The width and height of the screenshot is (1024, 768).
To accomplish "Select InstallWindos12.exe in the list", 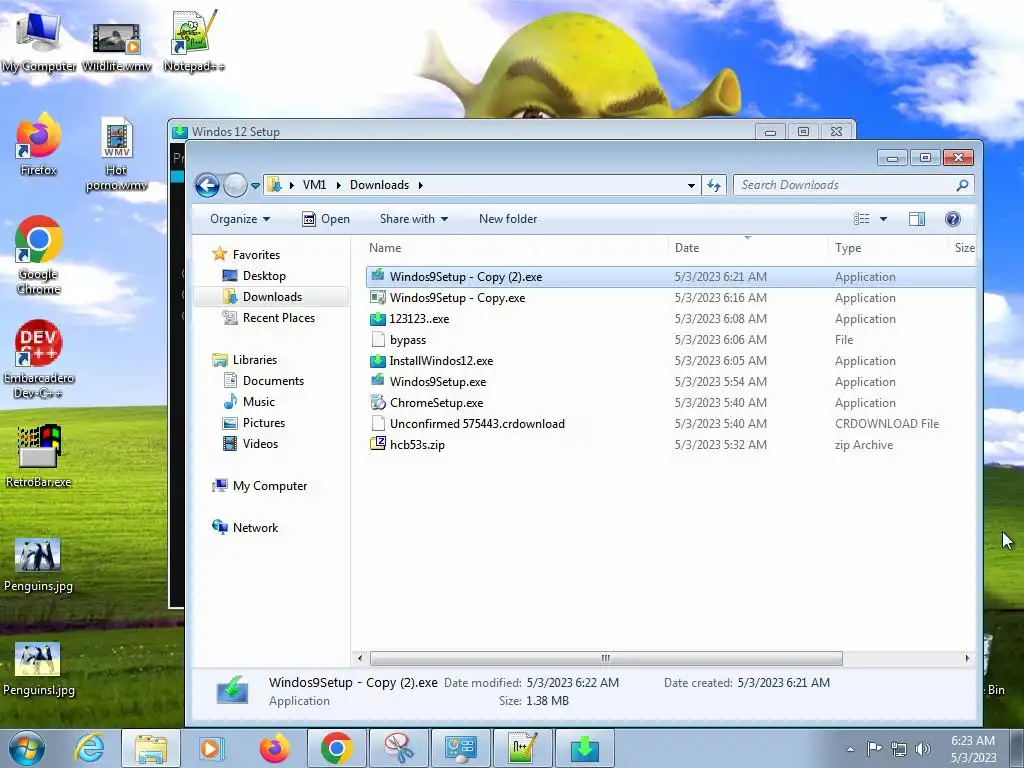I will click(x=671, y=360).
